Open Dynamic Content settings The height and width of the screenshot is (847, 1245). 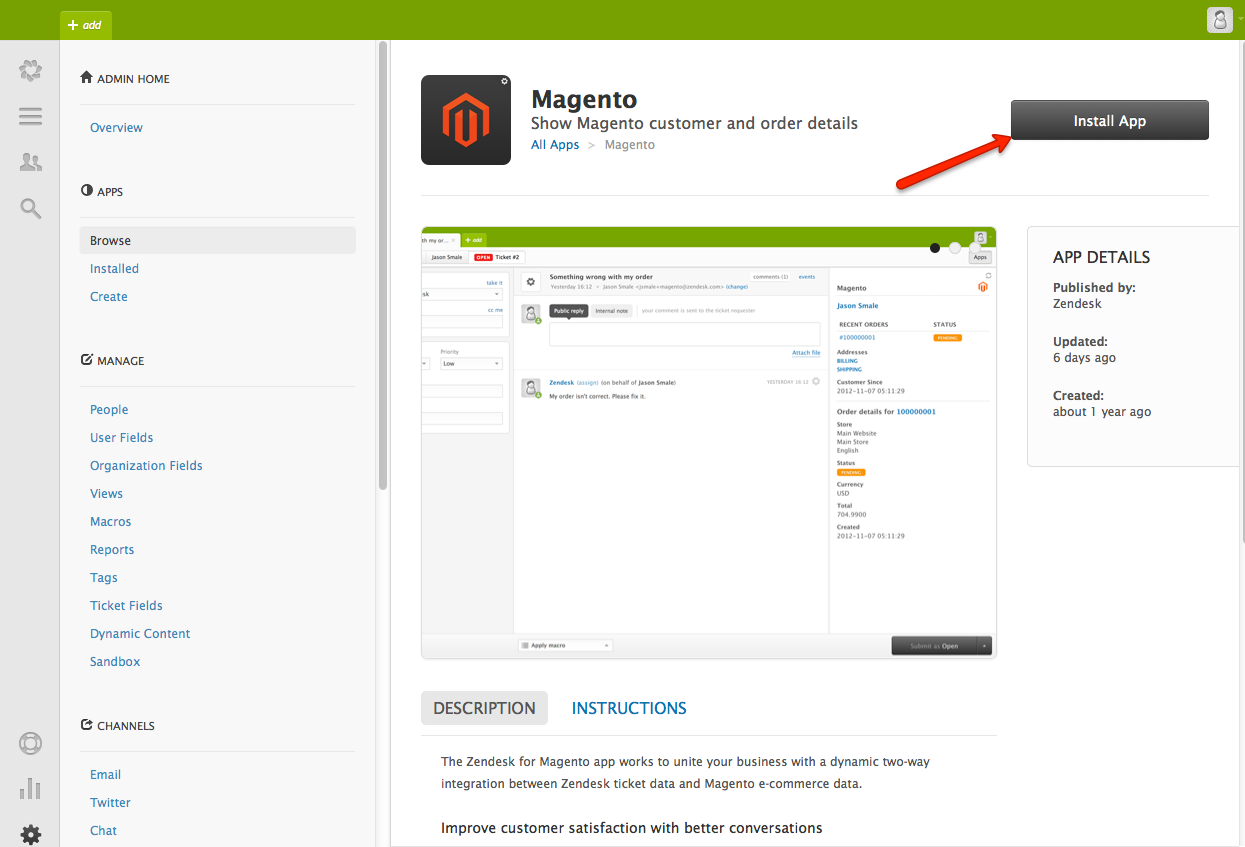pos(140,634)
